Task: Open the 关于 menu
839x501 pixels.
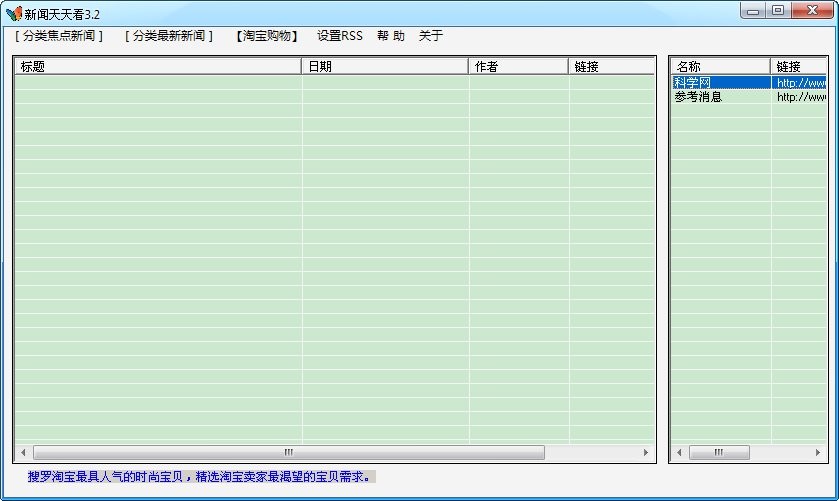Action: 431,36
